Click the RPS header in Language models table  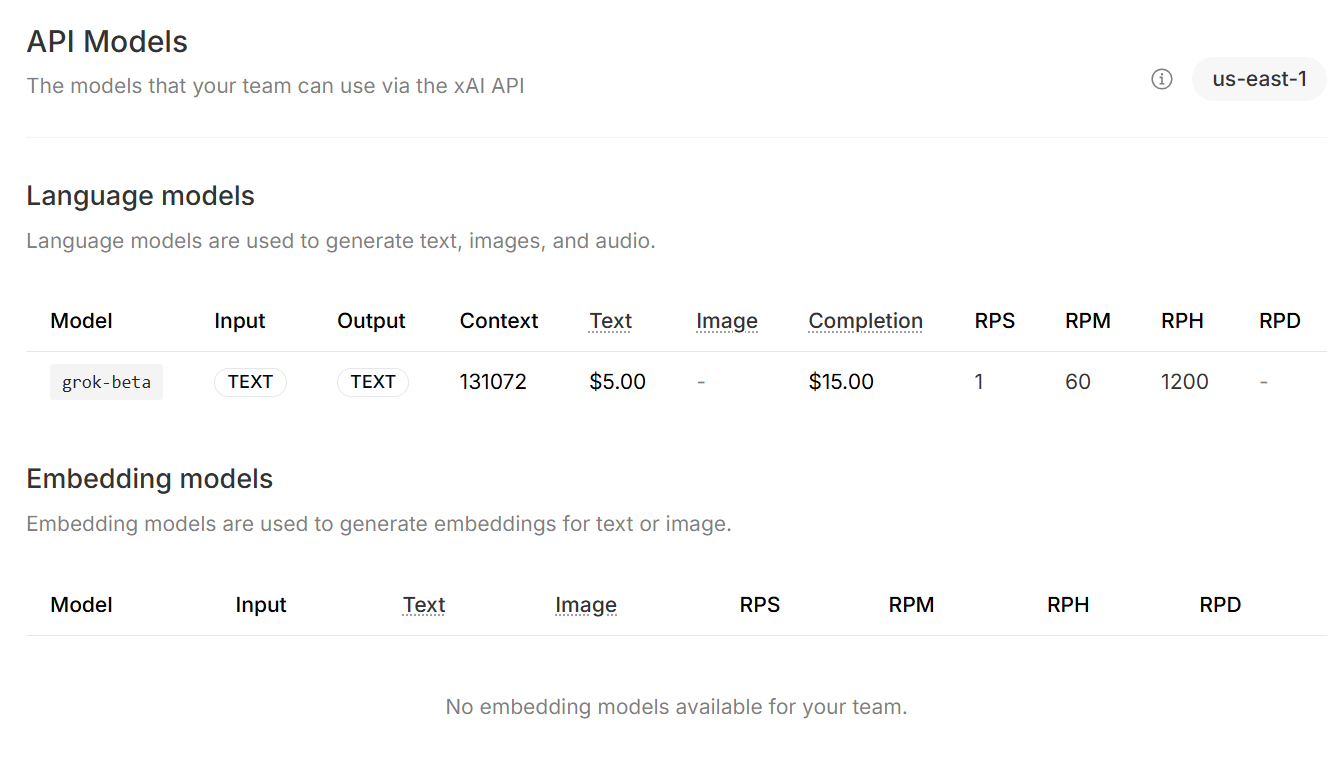pyautogui.click(x=994, y=321)
